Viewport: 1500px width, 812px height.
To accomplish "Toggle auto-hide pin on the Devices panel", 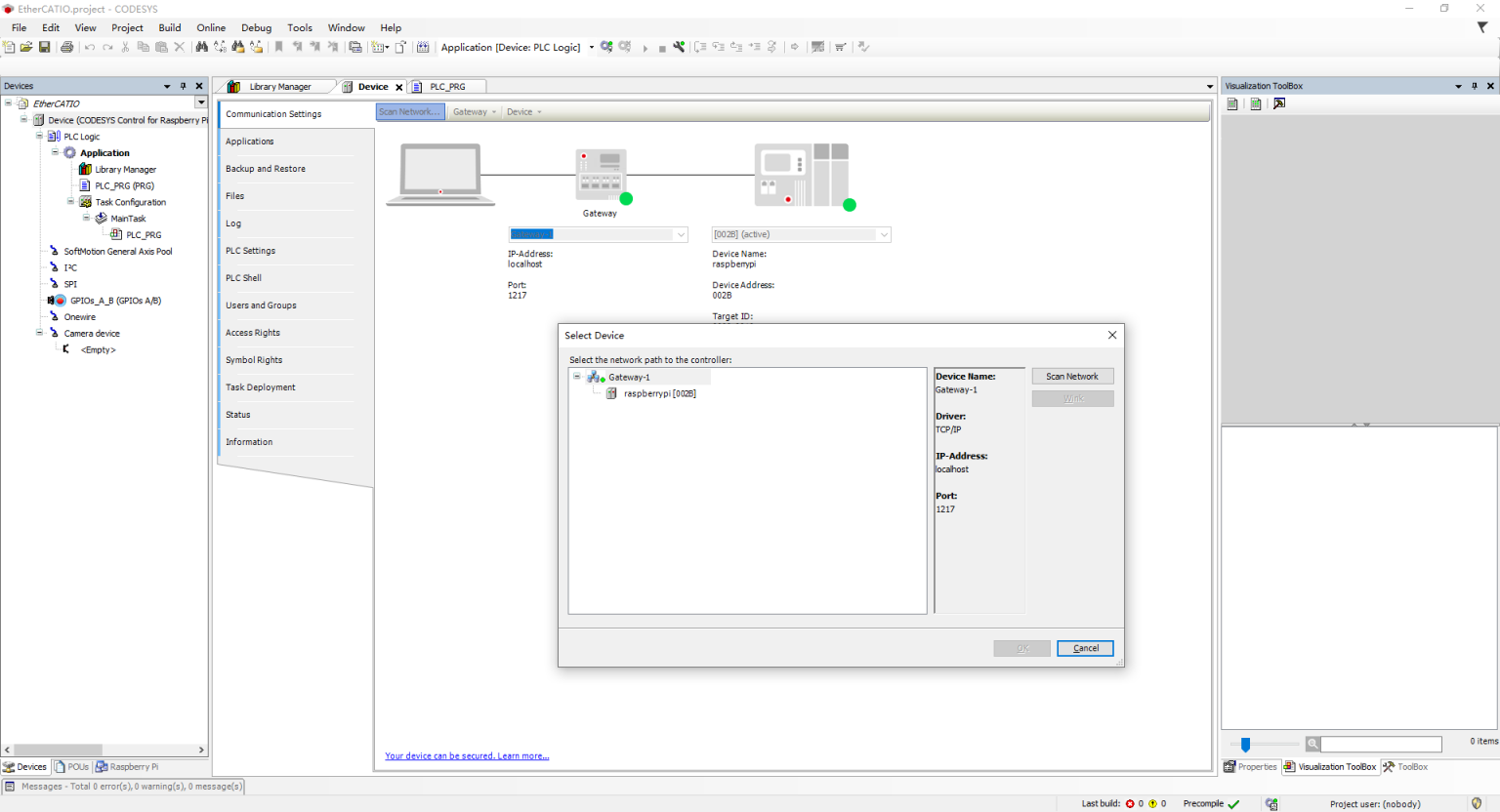I will point(183,86).
